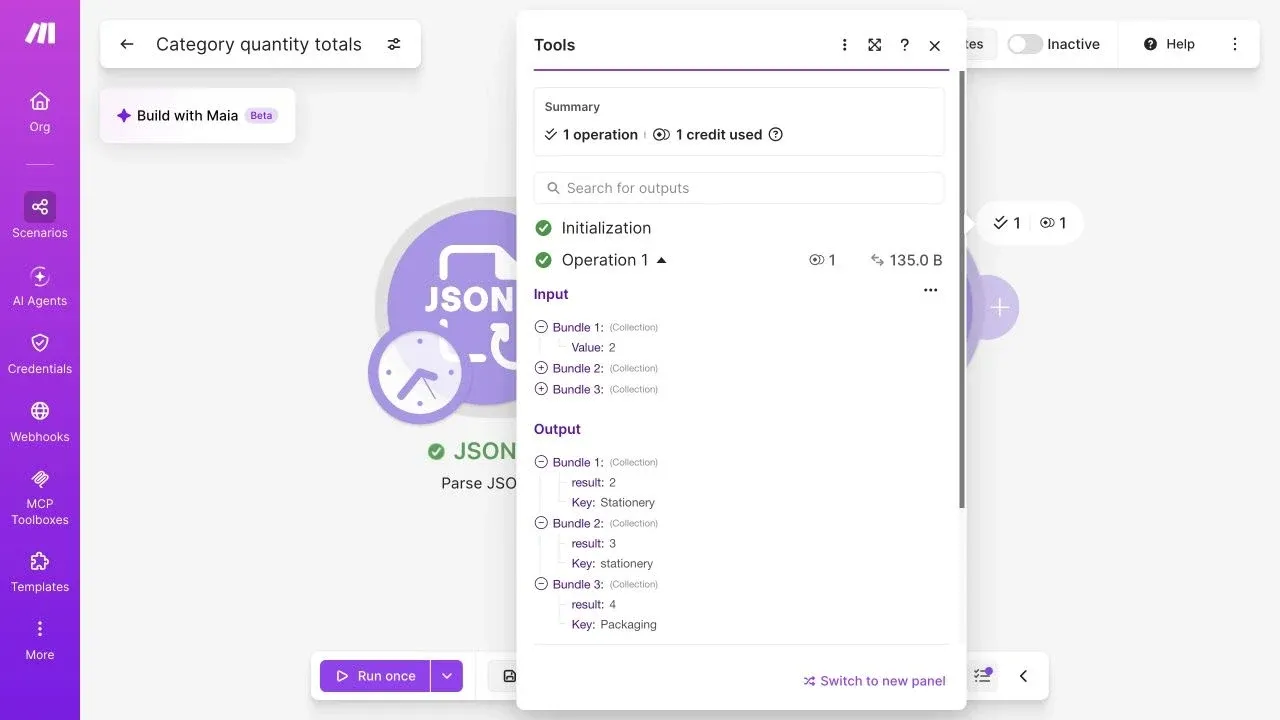Open the Make home logo
Image resolution: width=1280 pixels, height=720 pixels.
coord(40,33)
